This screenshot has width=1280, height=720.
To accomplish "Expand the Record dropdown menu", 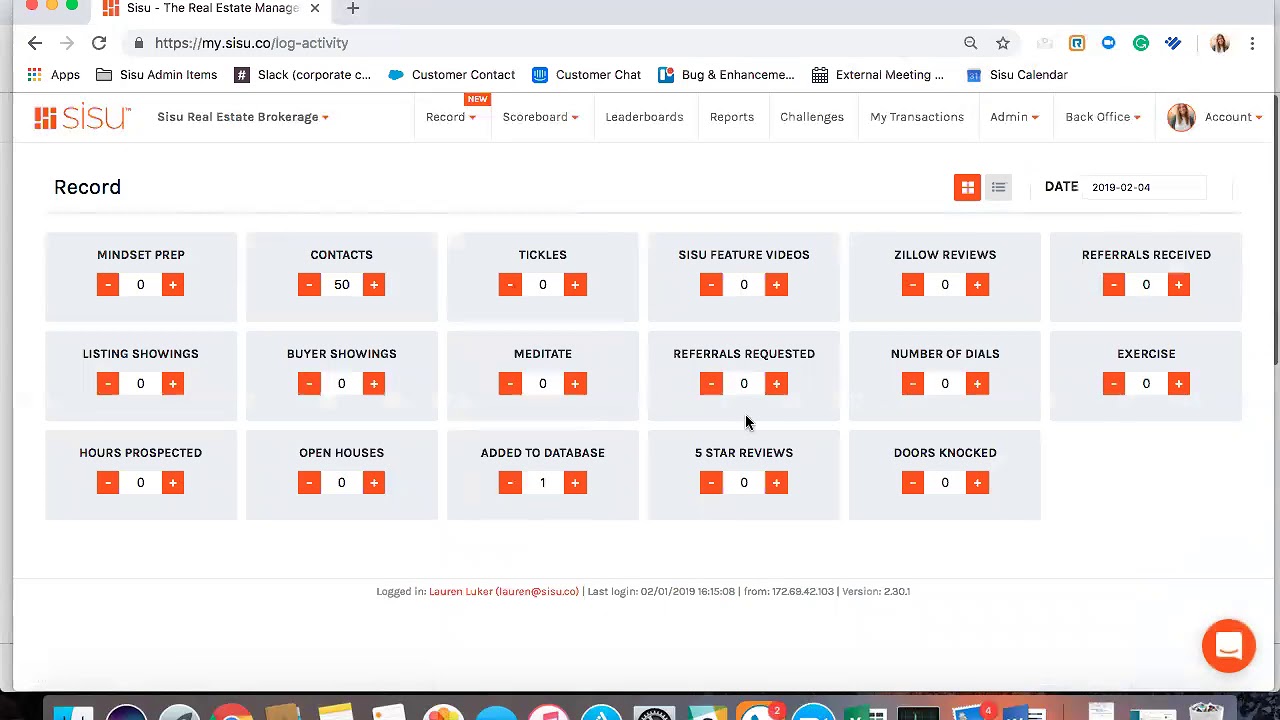I will pyautogui.click(x=451, y=117).
